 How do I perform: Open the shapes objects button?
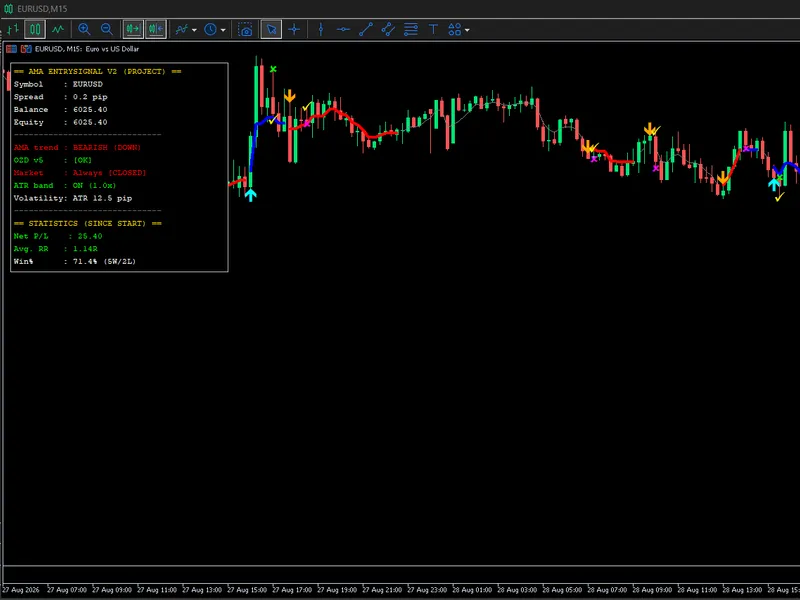tap(454, 29)
